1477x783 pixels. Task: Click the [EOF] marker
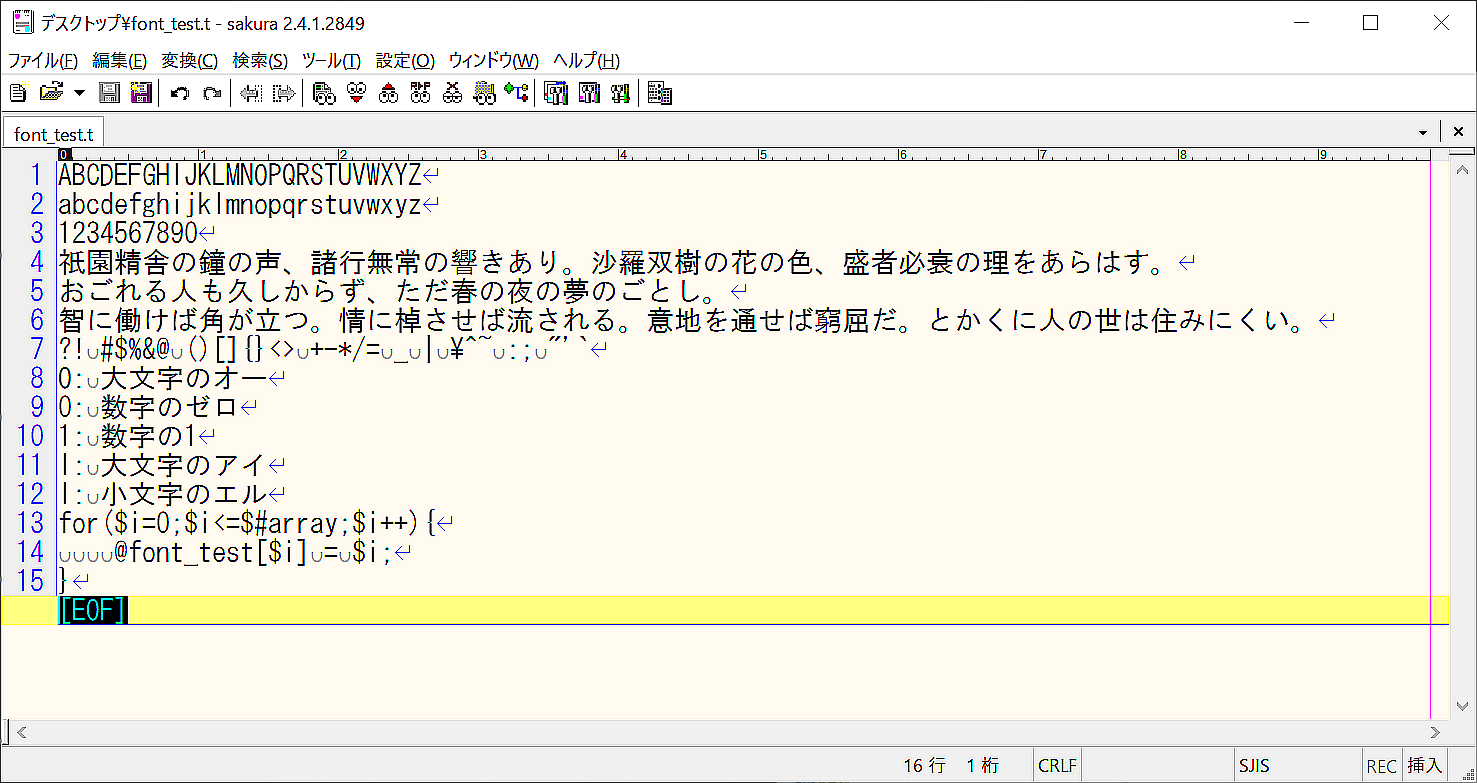pyautogui.click(x=93, y=610)
